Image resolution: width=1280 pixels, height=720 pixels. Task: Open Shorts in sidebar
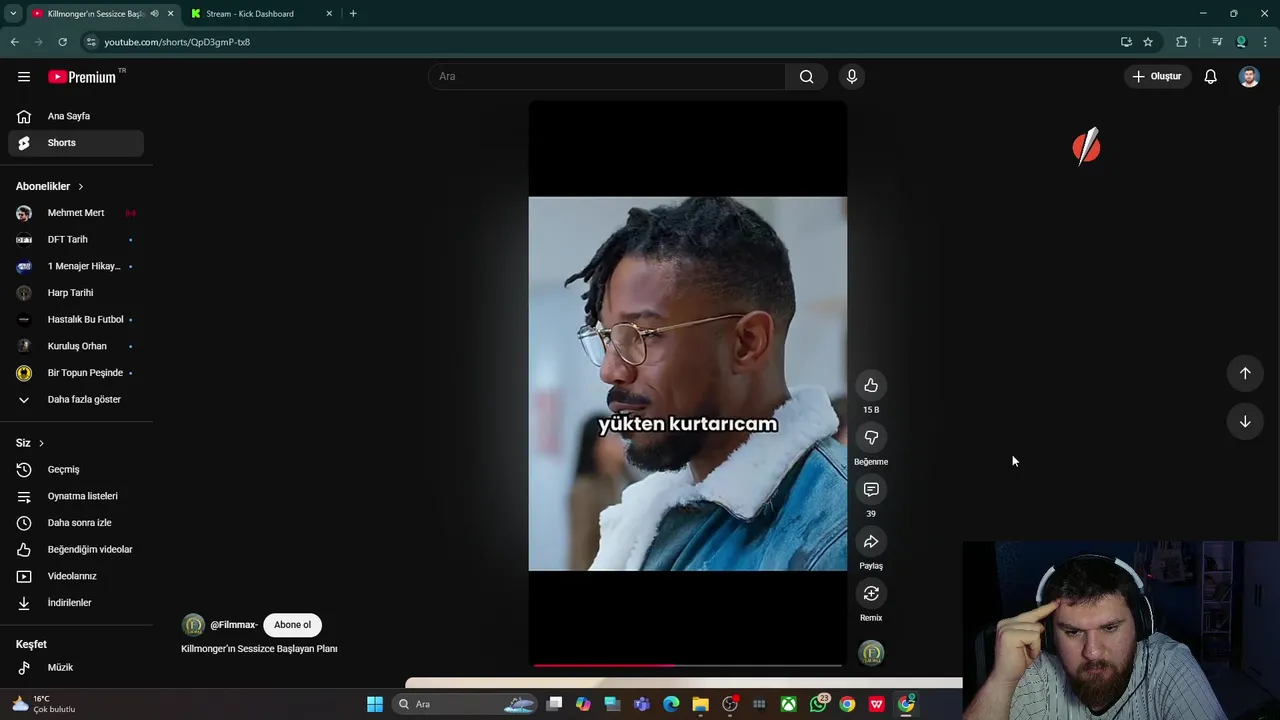tap(76, 143)
